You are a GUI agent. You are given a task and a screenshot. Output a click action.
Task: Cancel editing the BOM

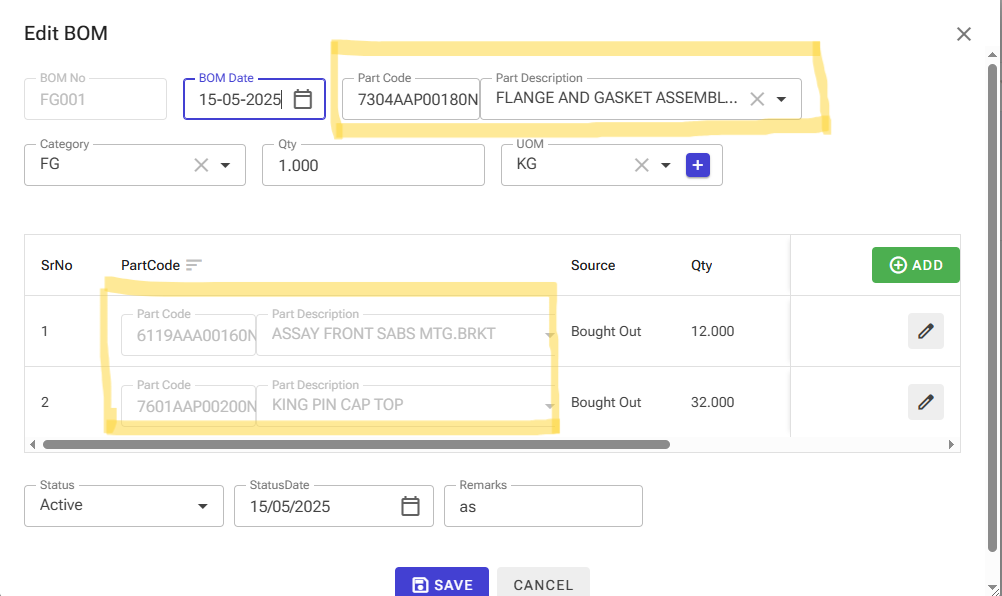pos(543,583)
